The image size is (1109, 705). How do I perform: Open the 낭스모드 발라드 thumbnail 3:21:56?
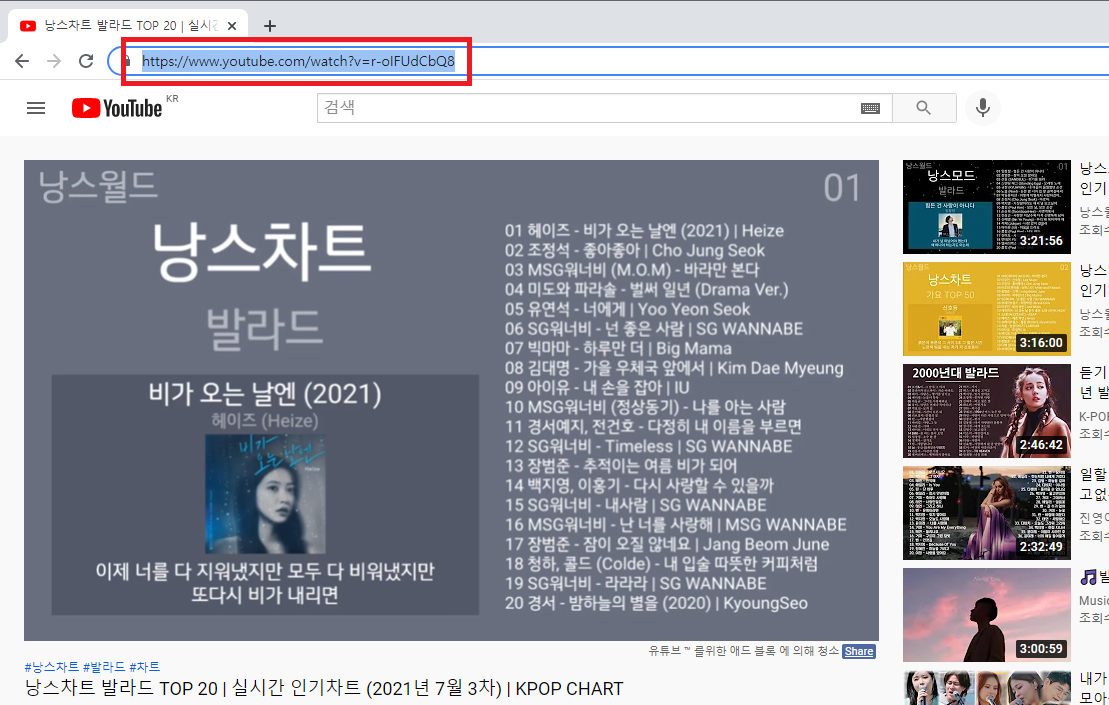tap(987, 206)
